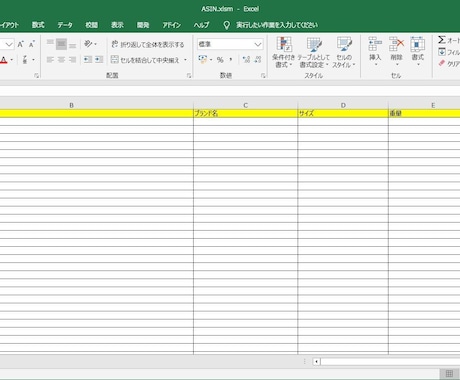The width and height of the screenshot is (460, 380).
Task: Open the font color dropdown arrow
Action: [x=12, y=60]
